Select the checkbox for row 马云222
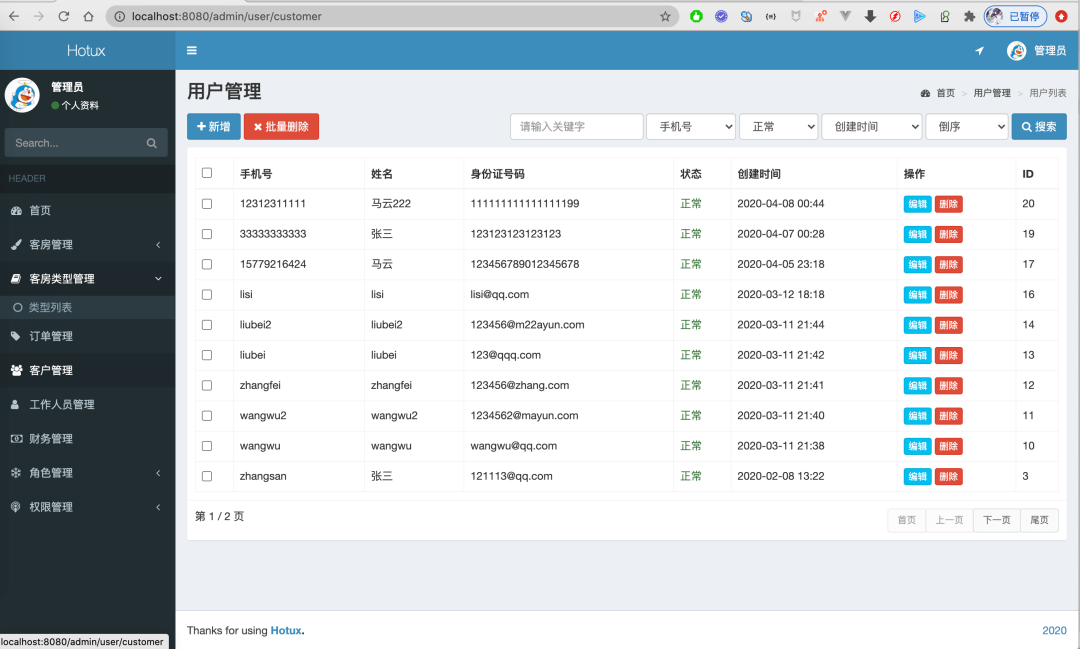The height and width of the screenshot is (649, 1080). (x=207, y=204)
